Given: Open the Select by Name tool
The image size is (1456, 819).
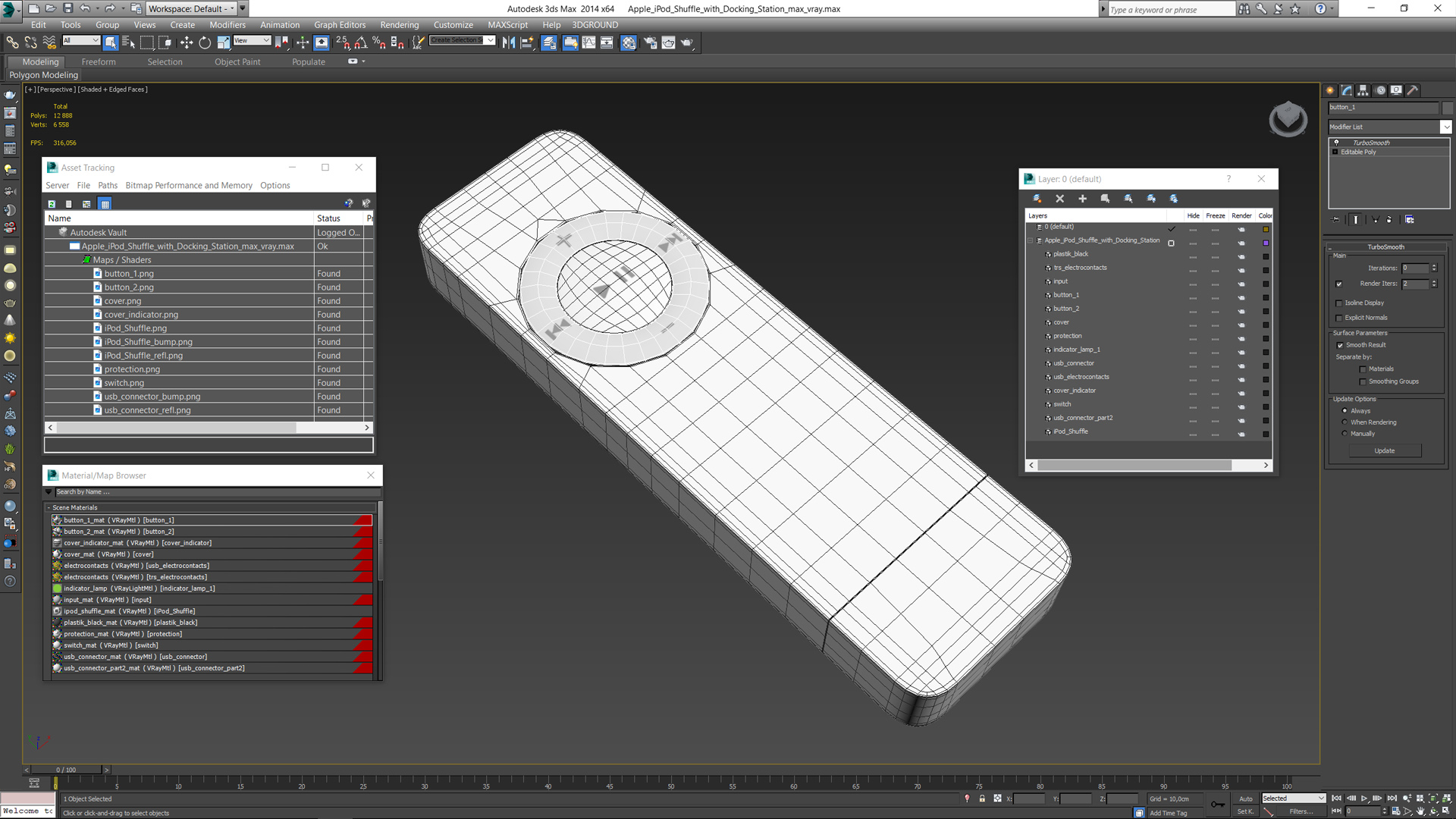Looking at the screenshot, I should point(128,42).
